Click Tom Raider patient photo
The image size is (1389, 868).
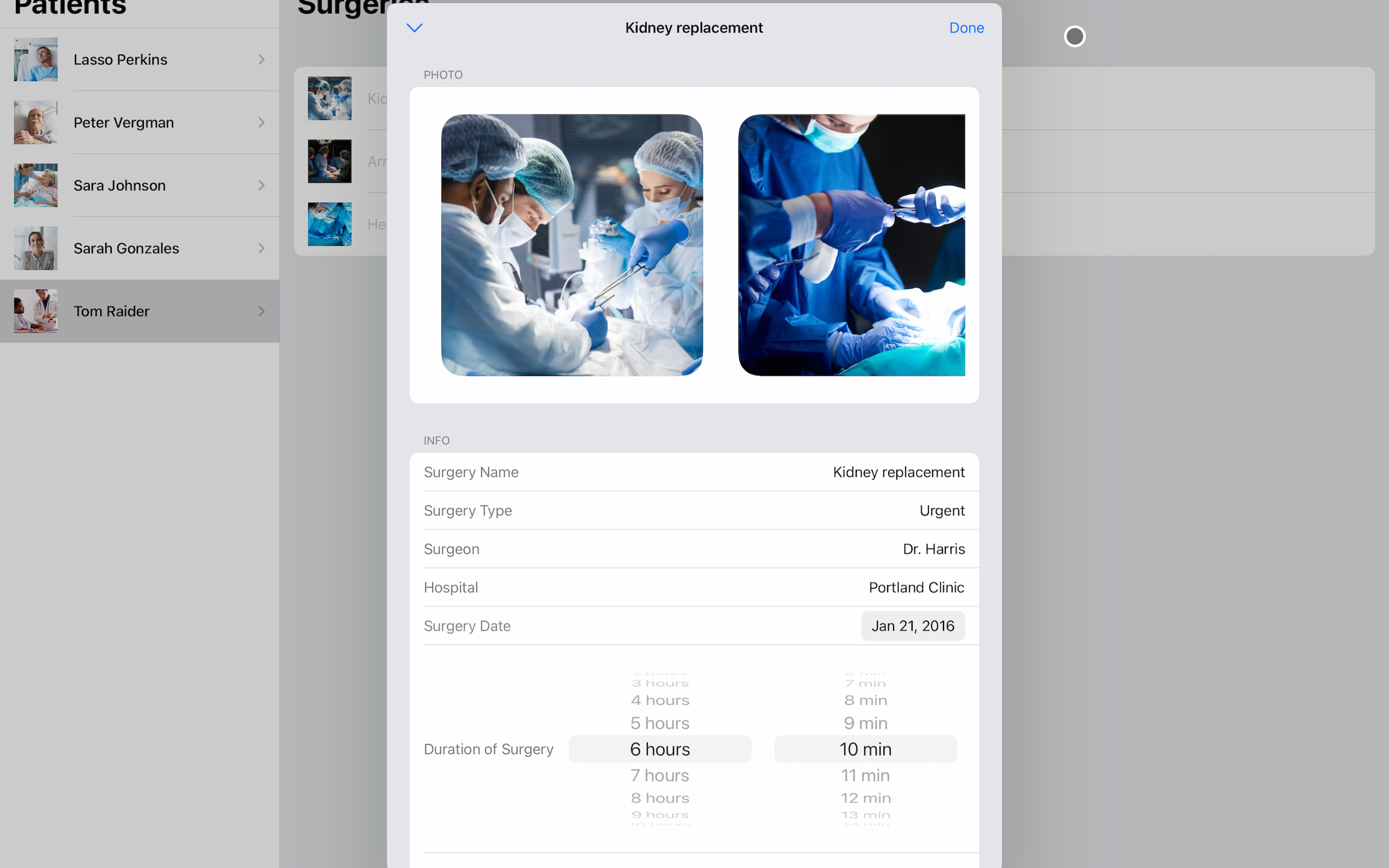click(x=36, y=311)
